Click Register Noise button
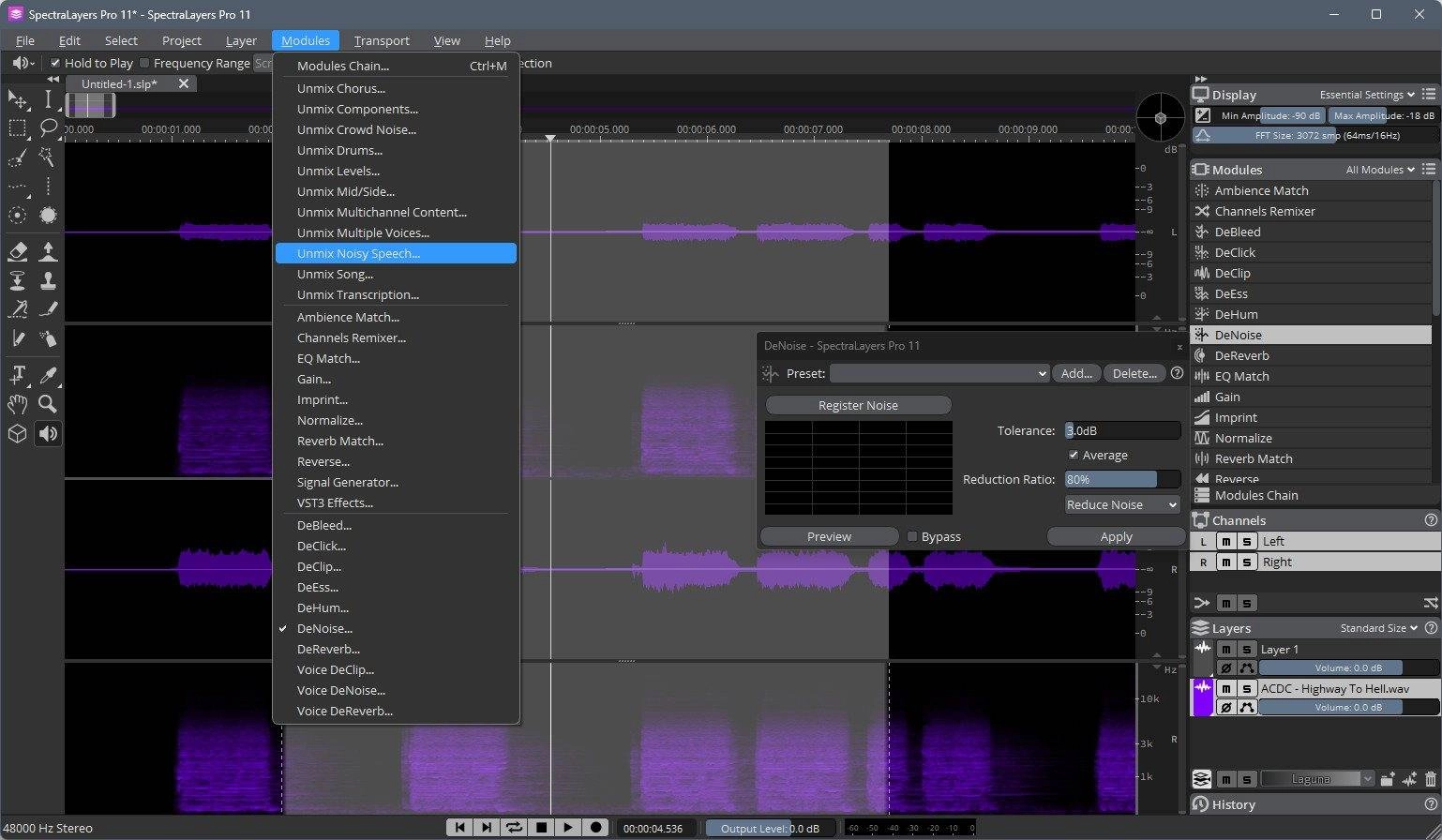This screenshot has width=1442, height=840. click(x=858, y=405)
